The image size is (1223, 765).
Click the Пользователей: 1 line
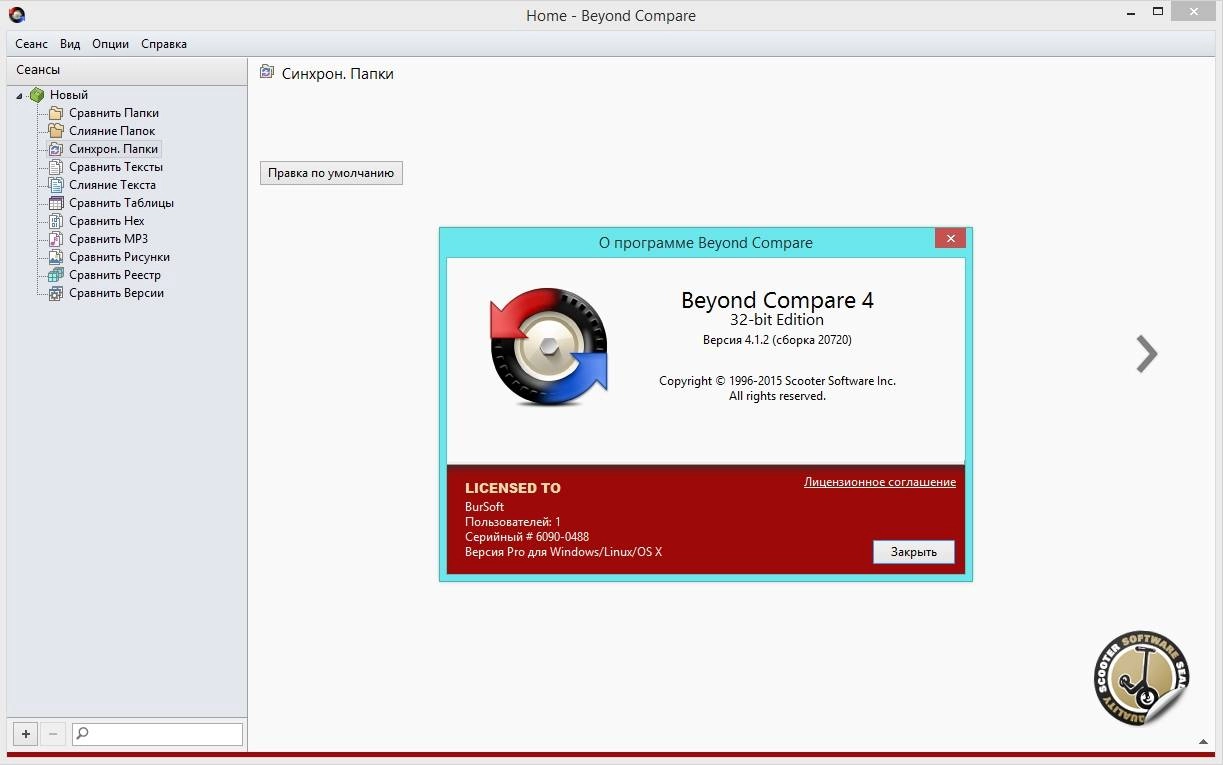[513, 522]
